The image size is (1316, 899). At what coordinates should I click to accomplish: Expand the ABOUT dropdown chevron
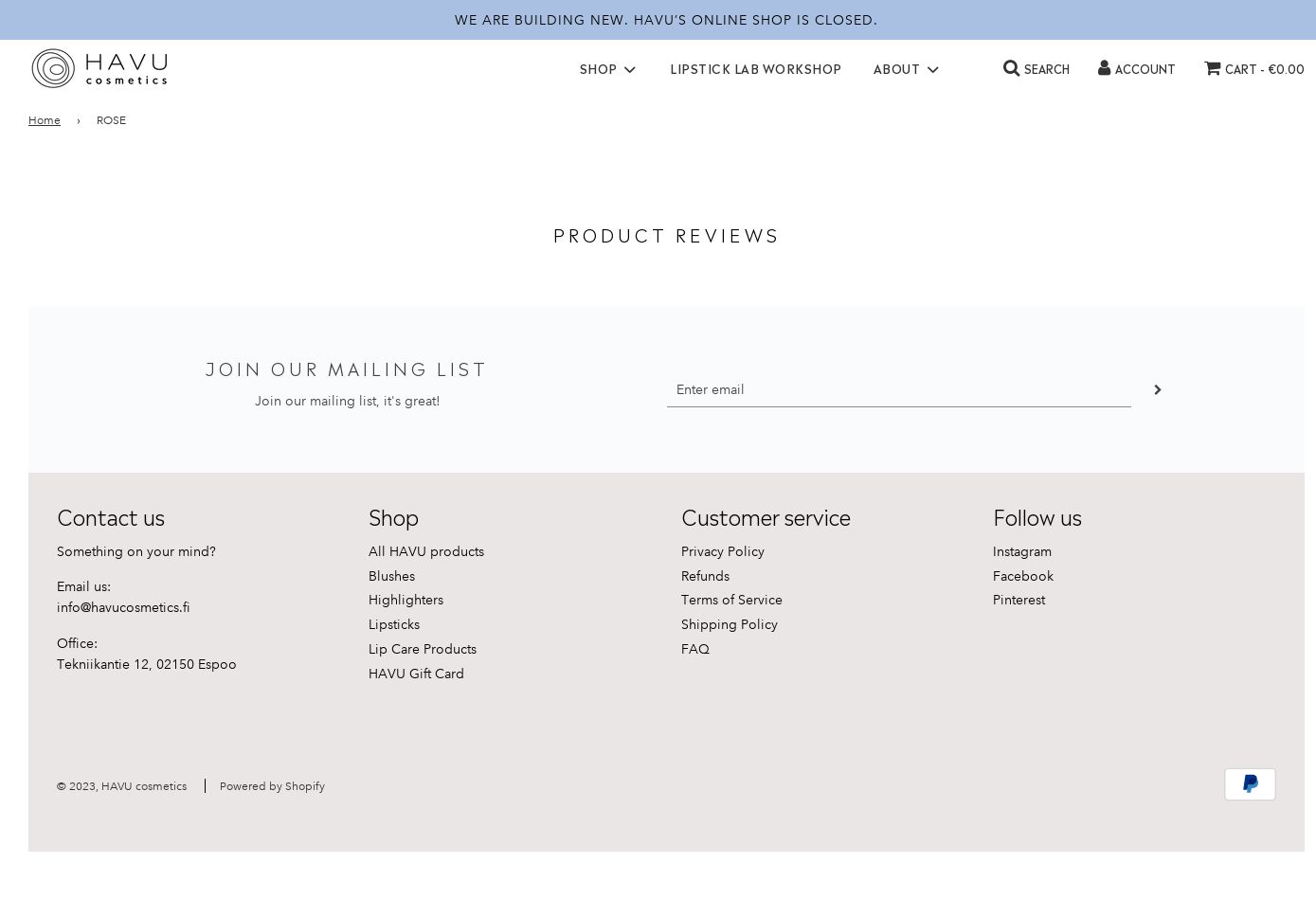[932, 69]
